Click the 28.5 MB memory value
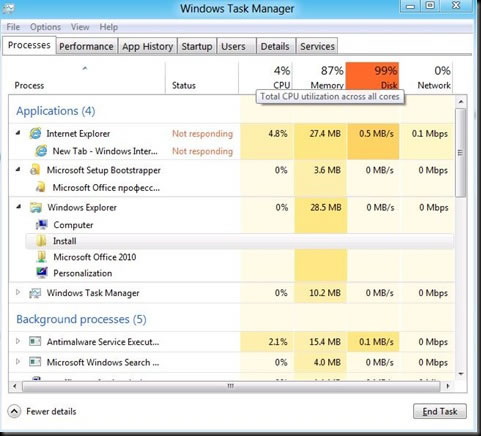 point(326,207)
